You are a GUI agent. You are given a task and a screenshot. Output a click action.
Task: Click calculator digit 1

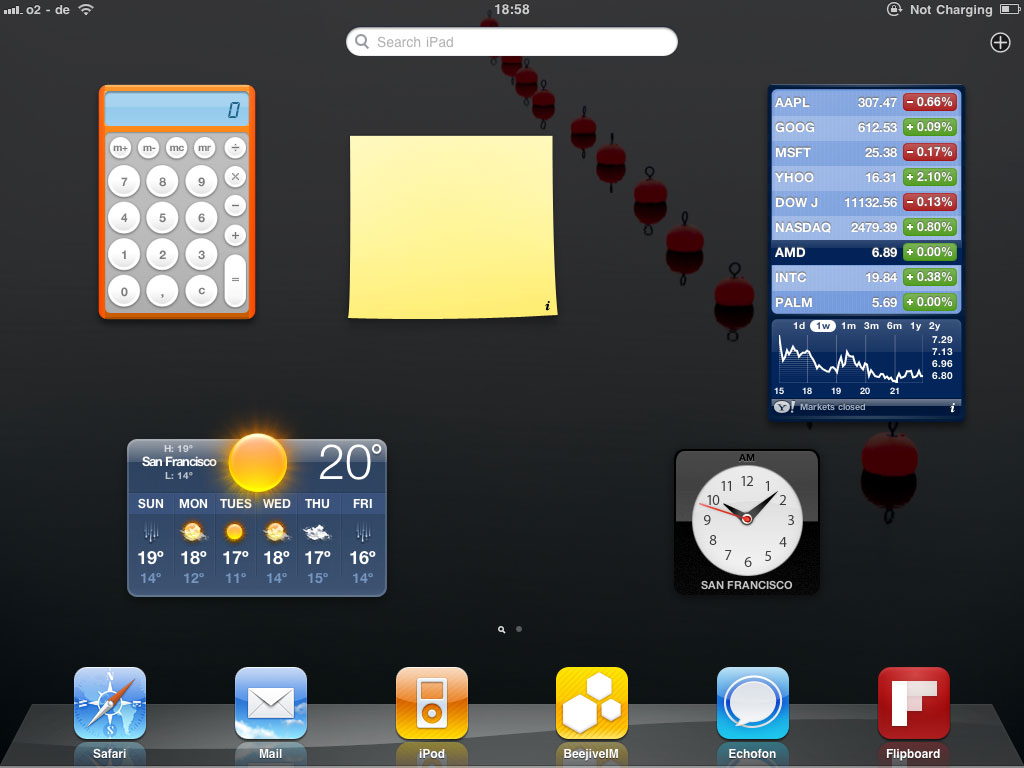124,255
